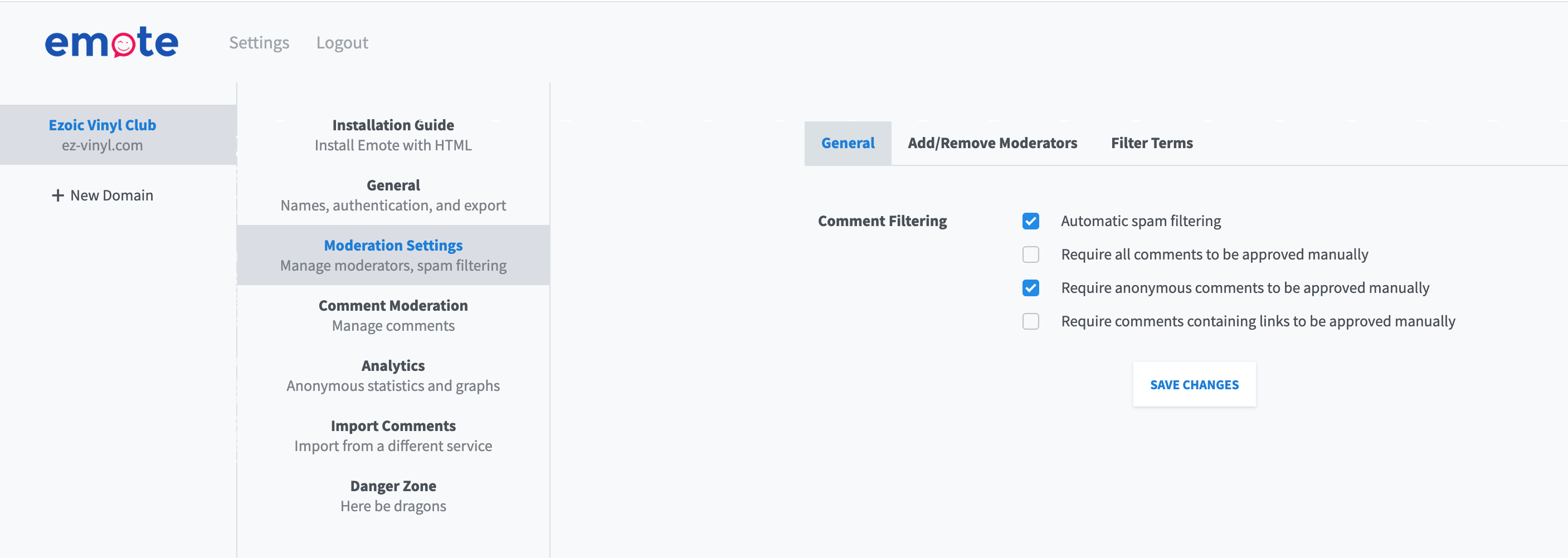
Task: Enable require all comments approved manually
Action: point(1030,254)
